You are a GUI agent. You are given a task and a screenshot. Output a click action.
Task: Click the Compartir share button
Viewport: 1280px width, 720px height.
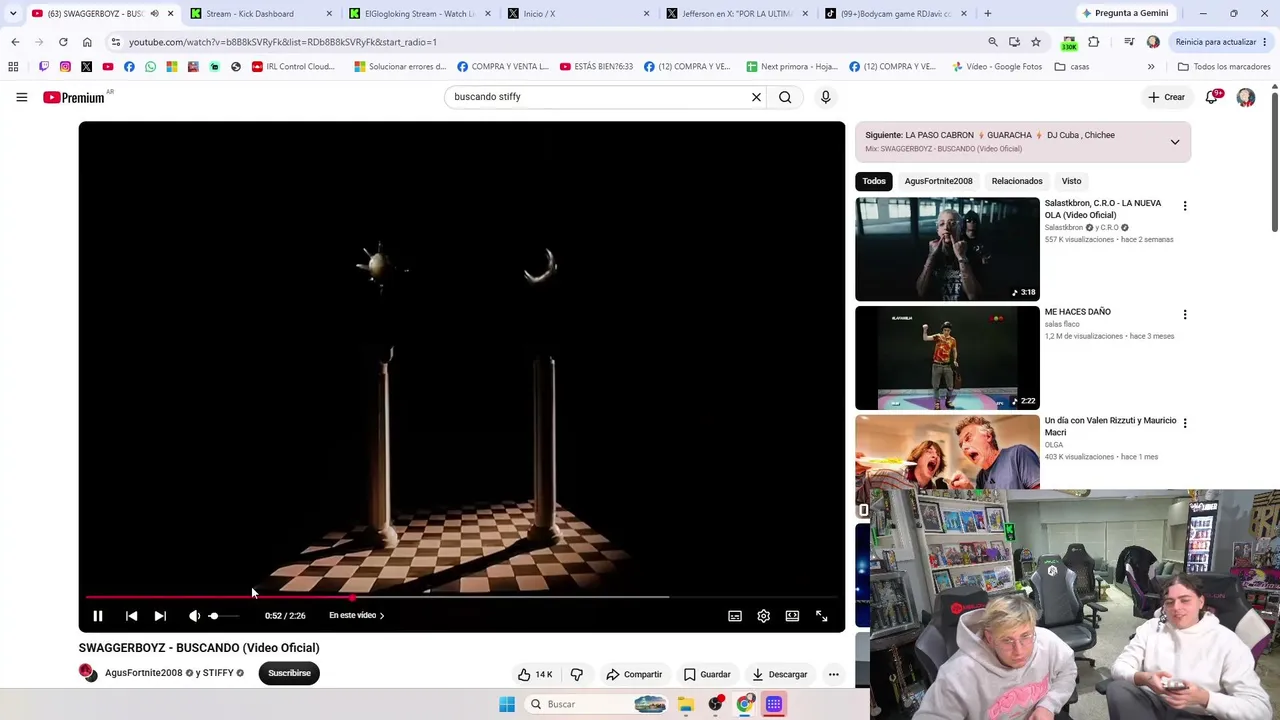tap(634, 674)
